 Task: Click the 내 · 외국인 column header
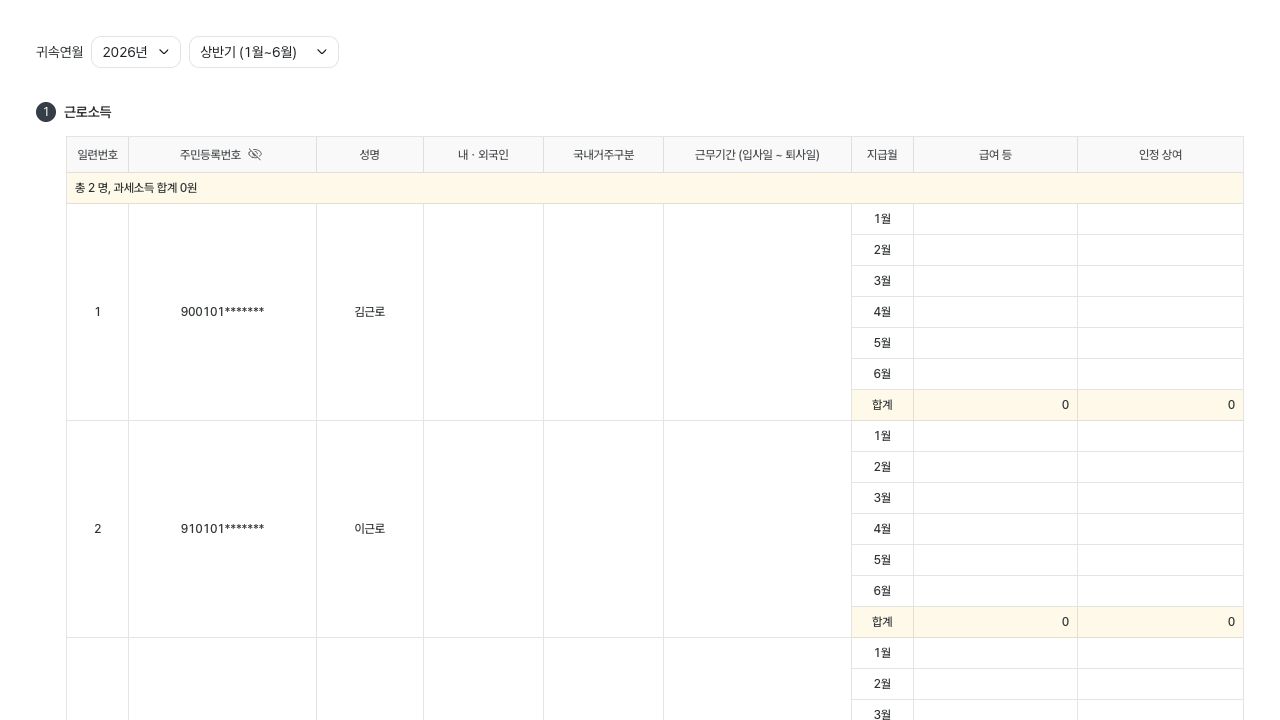[x=483, y=155]
